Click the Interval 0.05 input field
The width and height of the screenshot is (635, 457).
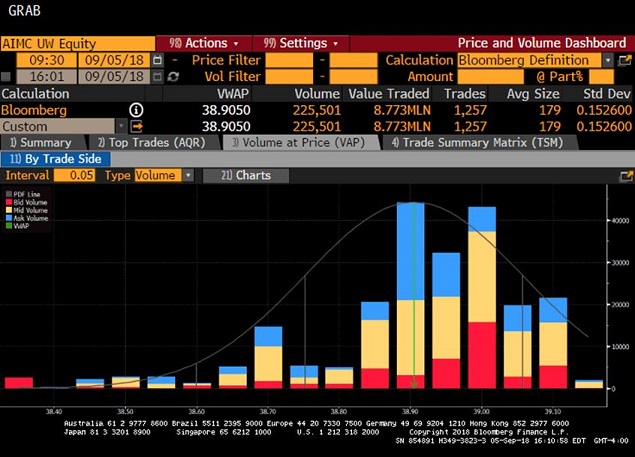click(73, 175)
